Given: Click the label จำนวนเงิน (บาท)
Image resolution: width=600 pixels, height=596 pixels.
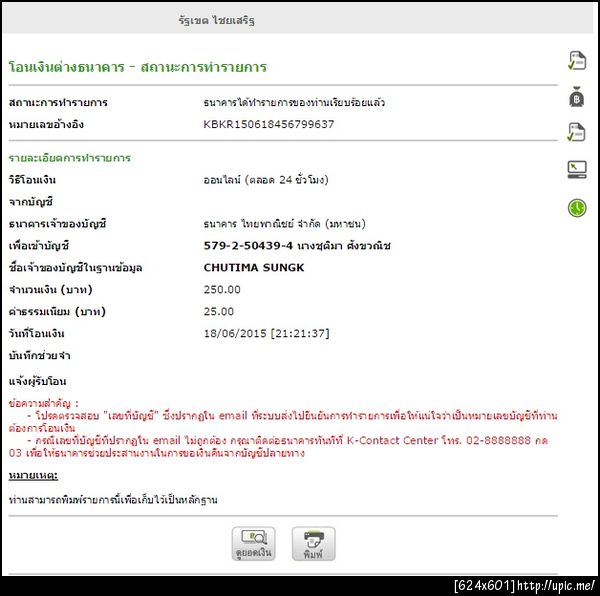Looking at the screenshot, I should [x=51, y=290].
